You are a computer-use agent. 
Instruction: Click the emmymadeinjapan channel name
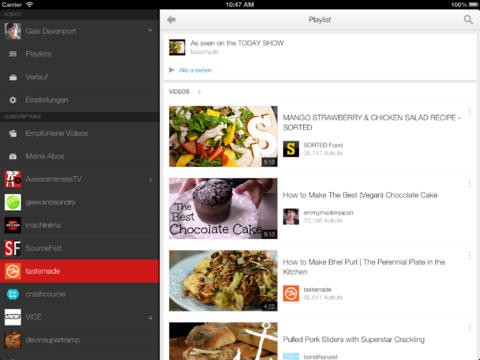point(328,213)
